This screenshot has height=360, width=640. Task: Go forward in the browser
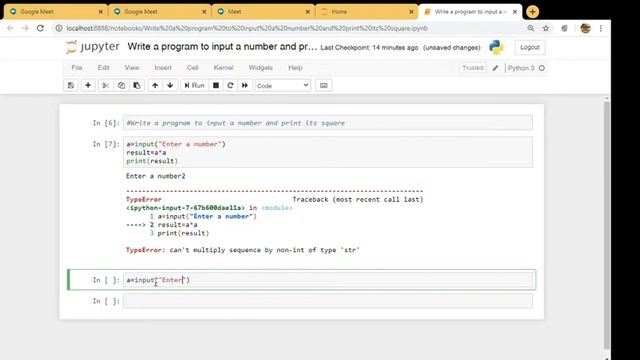pos(25,28)
